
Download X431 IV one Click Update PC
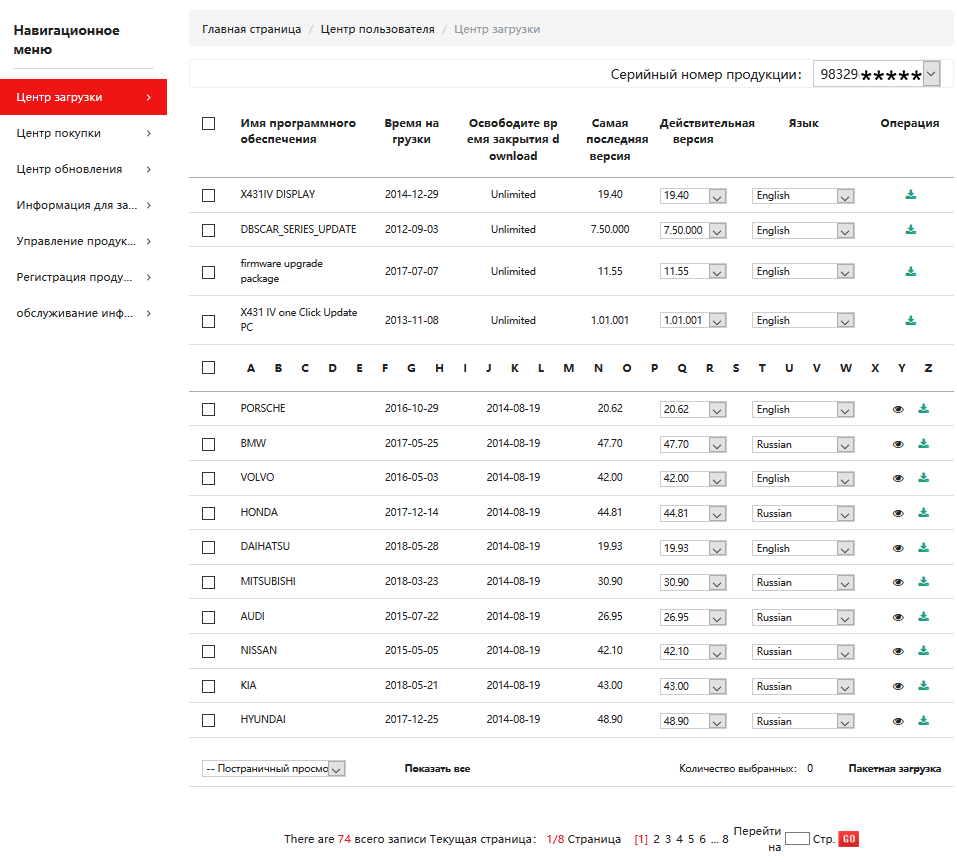[911, 320]
